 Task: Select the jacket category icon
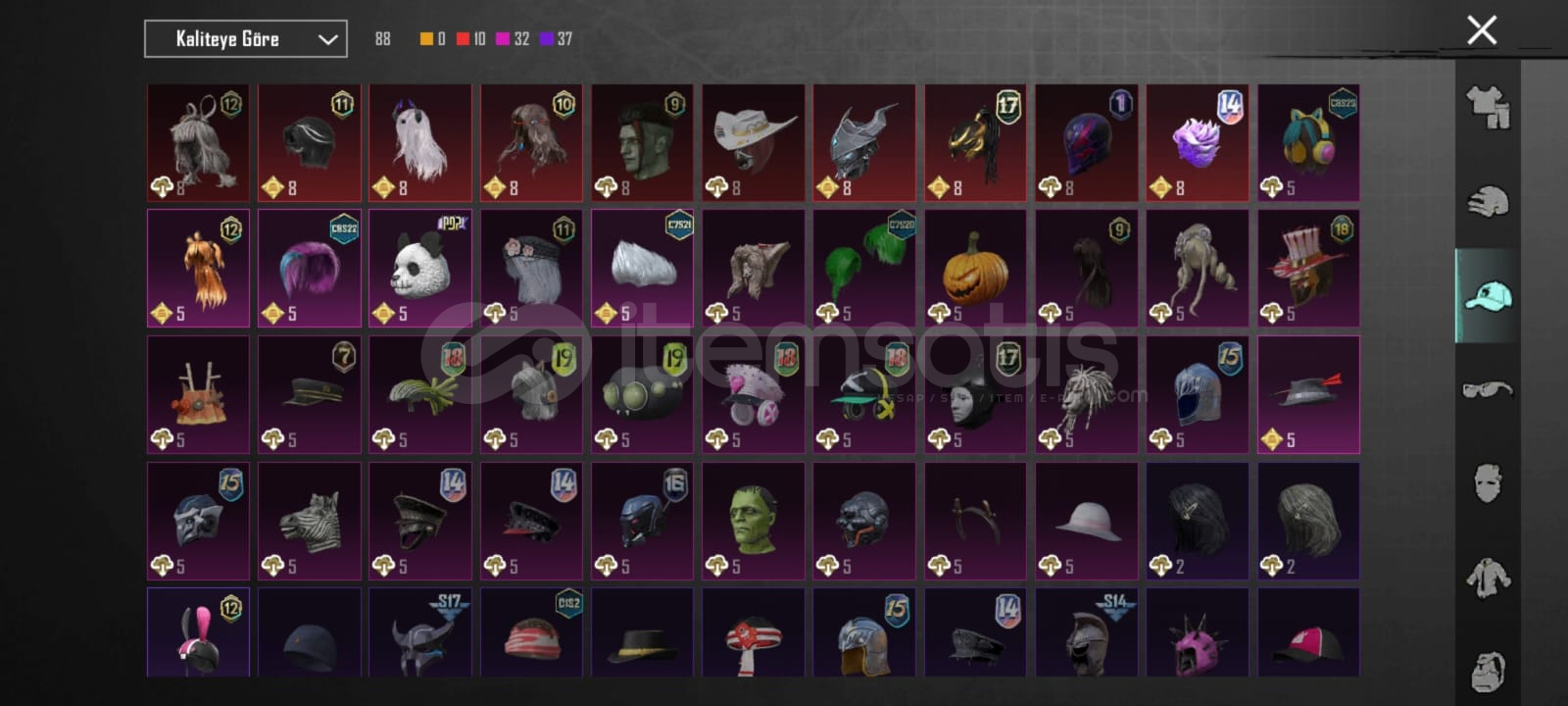point(1488,578)
